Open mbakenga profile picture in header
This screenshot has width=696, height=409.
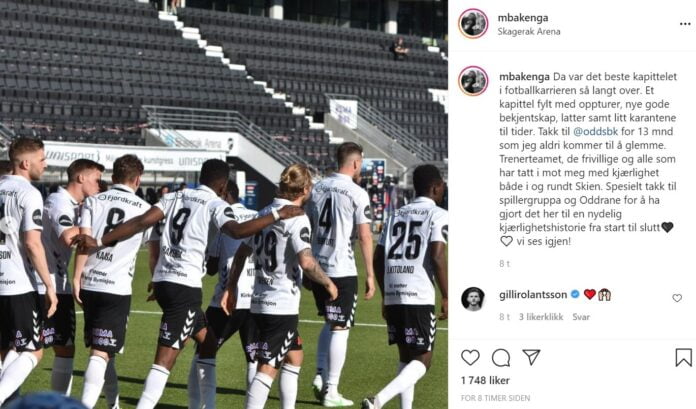click(473, 24)
